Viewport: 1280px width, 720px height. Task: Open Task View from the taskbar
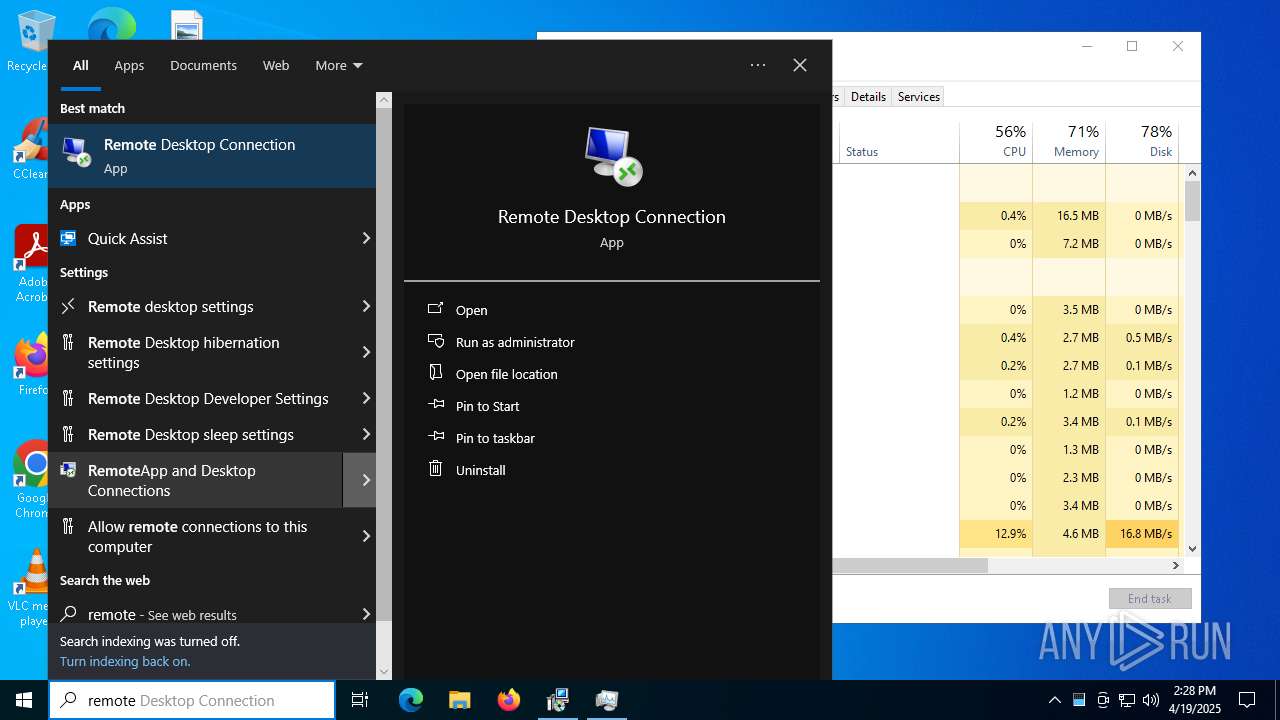tap(360, 700)
